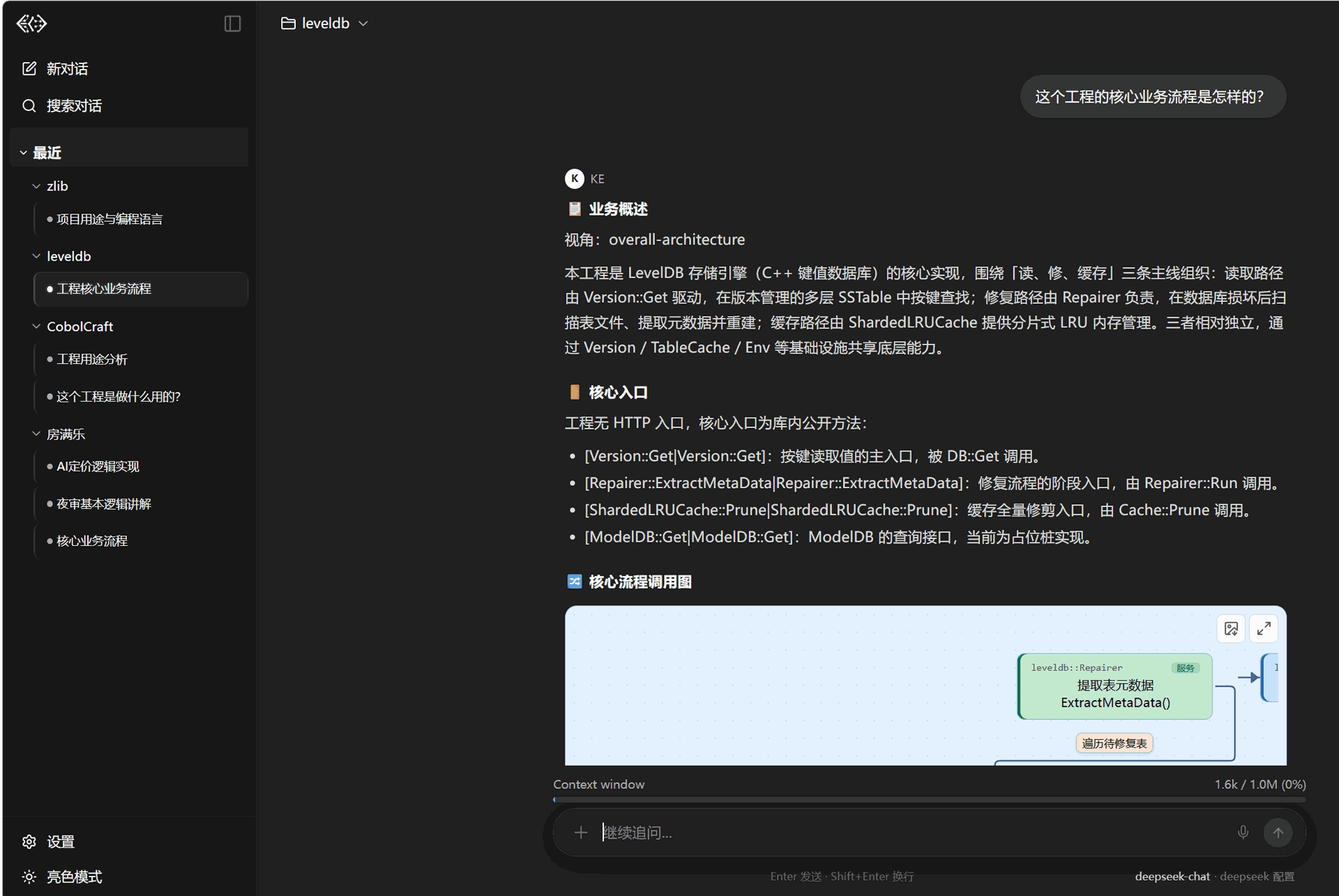This screenshot has width=1339, height=896.
Task: Click the plus attachment icon
Action: coord(581,833)
